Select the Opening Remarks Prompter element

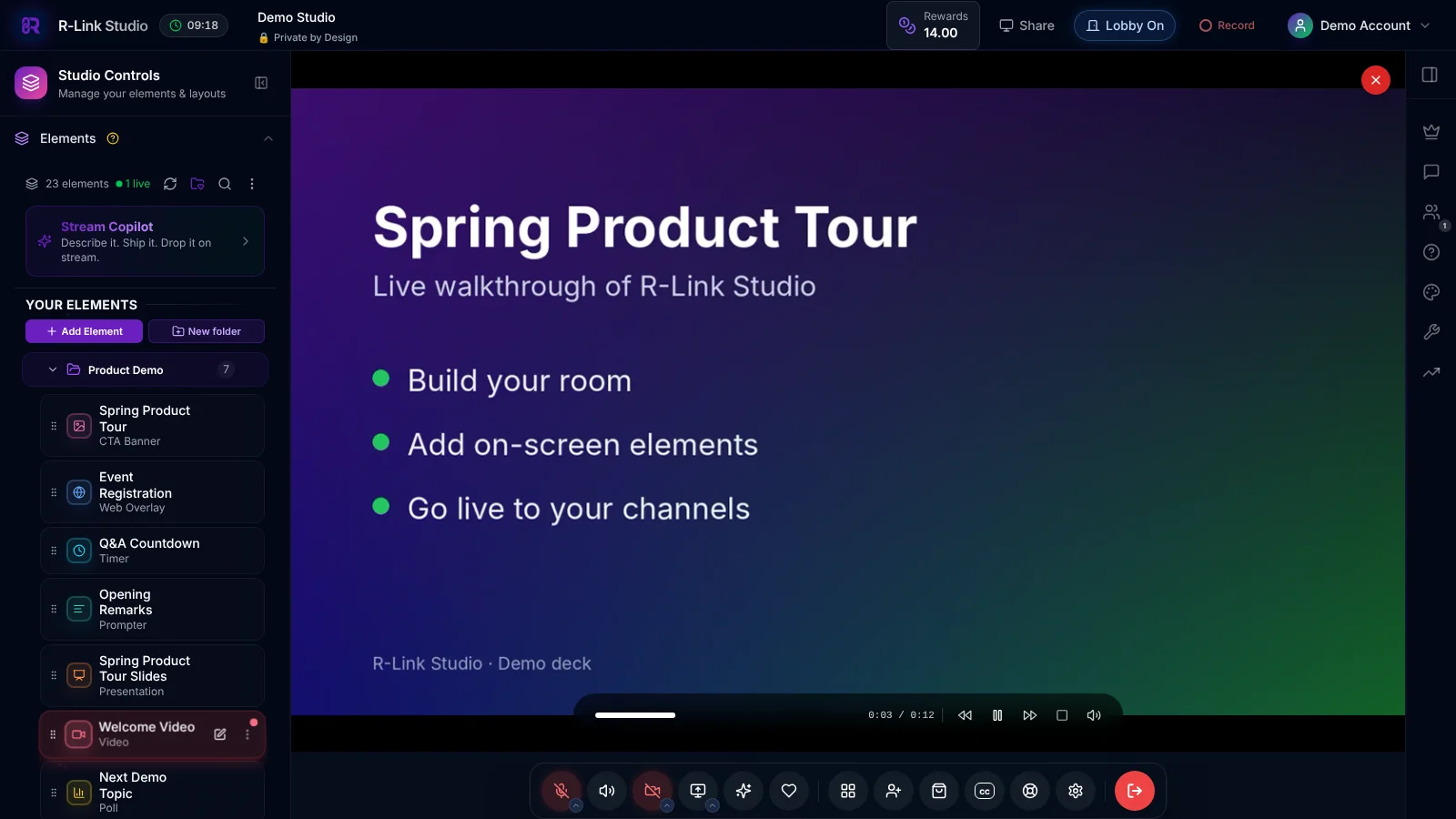(152, 609)
